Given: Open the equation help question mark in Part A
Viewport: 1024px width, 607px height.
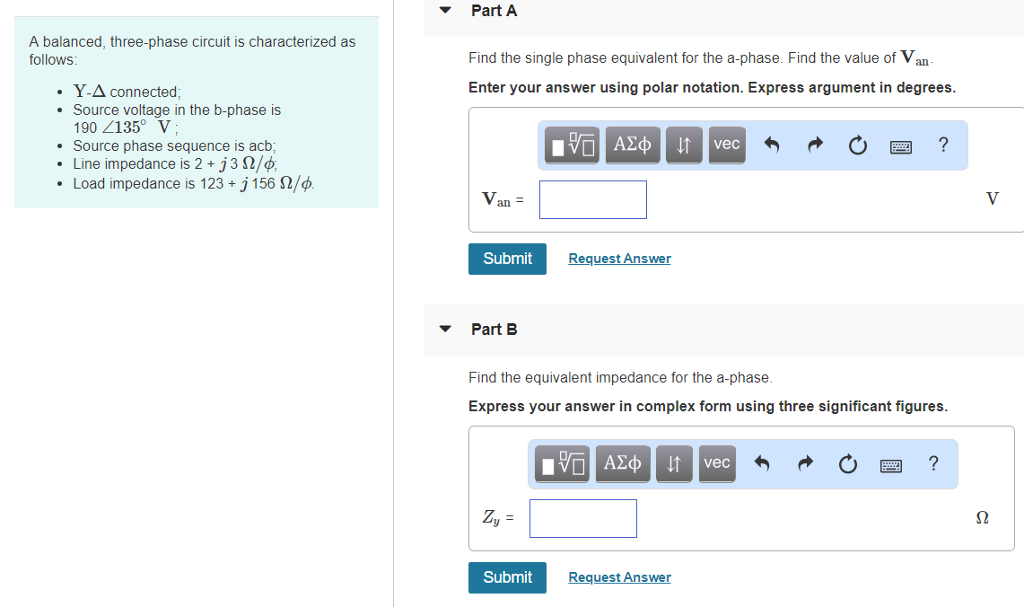Looking at the screenshot, I should (x=942, y=145).
